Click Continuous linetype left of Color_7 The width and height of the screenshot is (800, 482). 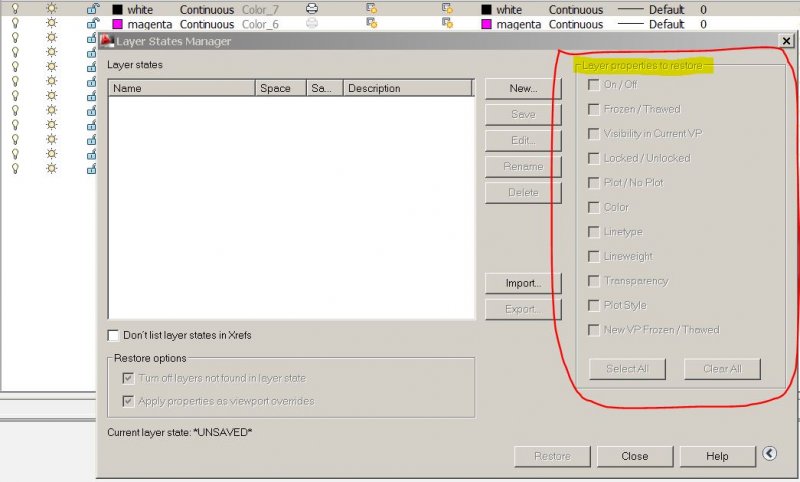point(207,10)
